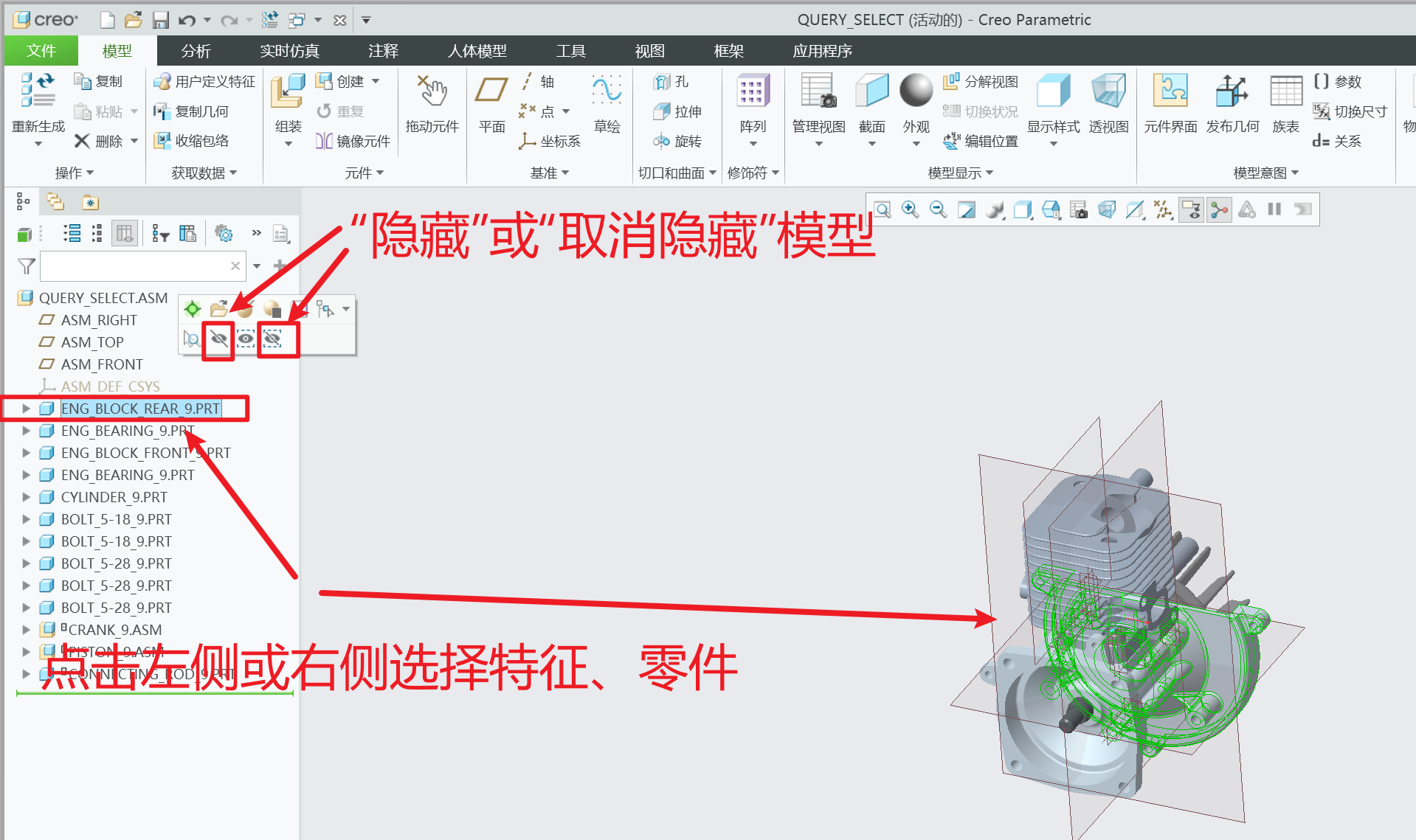This screenshot has width=1416, height=840.
Task: Switch to the 视图 tab
Action: [x=649, y=51]
